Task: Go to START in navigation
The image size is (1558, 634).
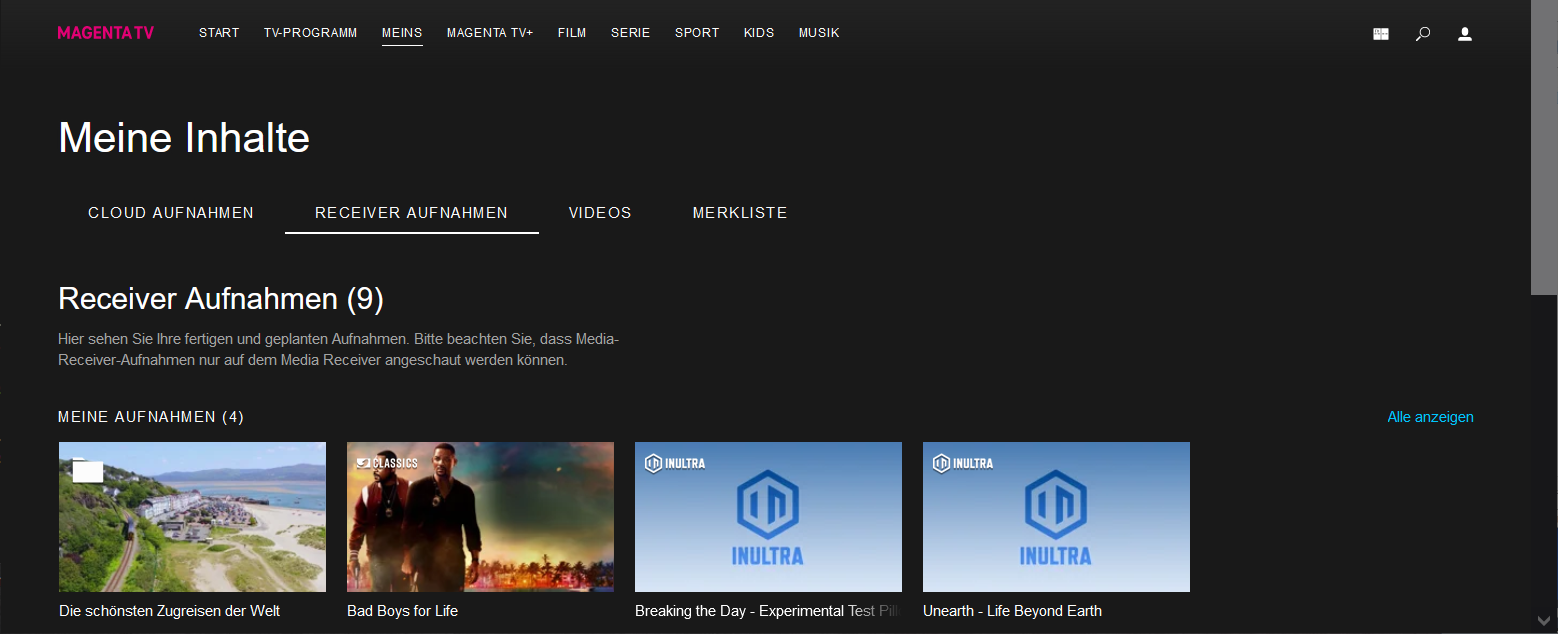Action: click(219, 33)
